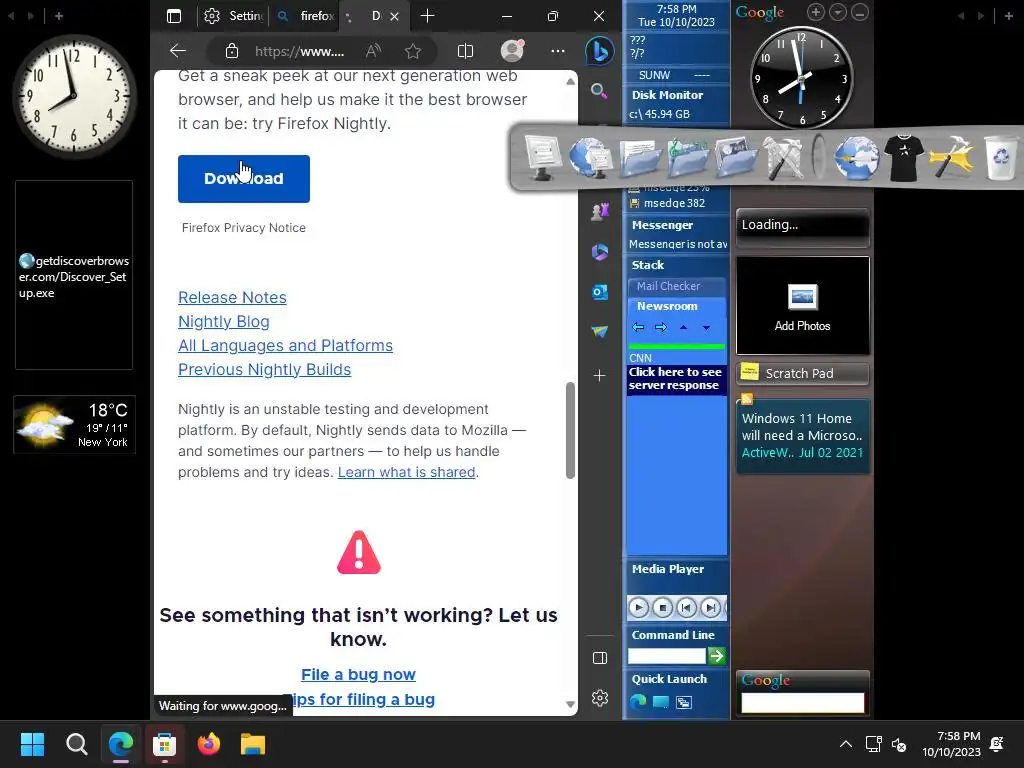Click the page vertical scrollbar thumb

pyautogui.click(x=570, y=430)
